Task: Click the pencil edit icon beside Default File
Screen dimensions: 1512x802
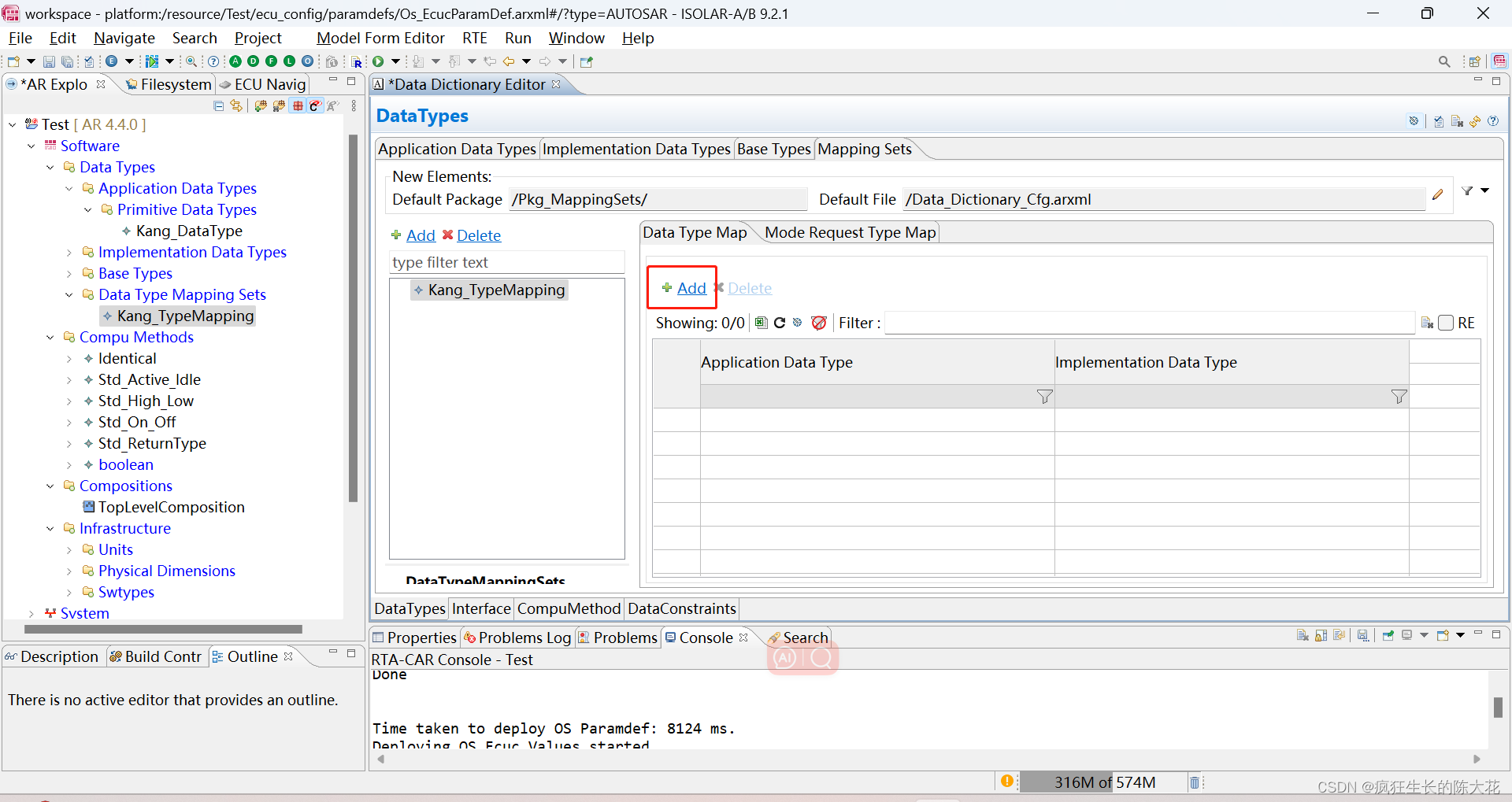Action: click(1438, 194)
